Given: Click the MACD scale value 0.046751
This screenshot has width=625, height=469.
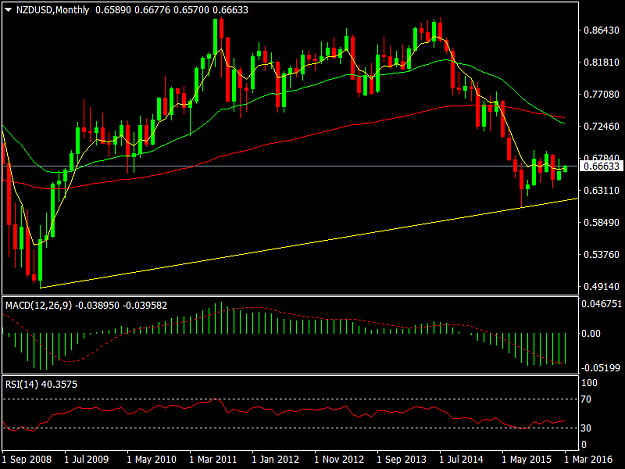Looking at the screenshot, I should pos(601,304).
